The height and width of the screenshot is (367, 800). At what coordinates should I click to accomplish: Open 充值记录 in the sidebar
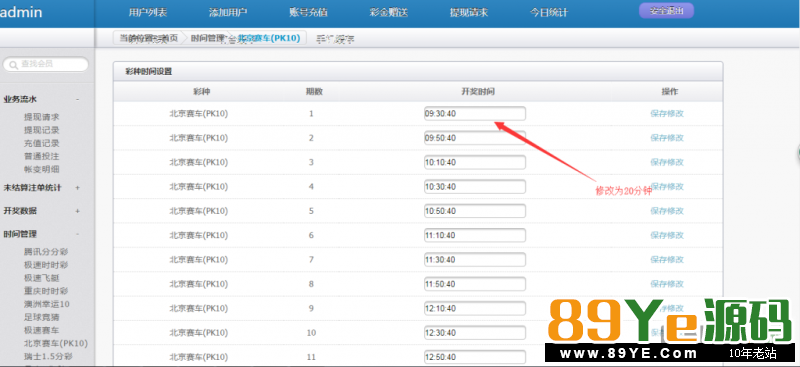pyautogui.click(x=41, y=143)
